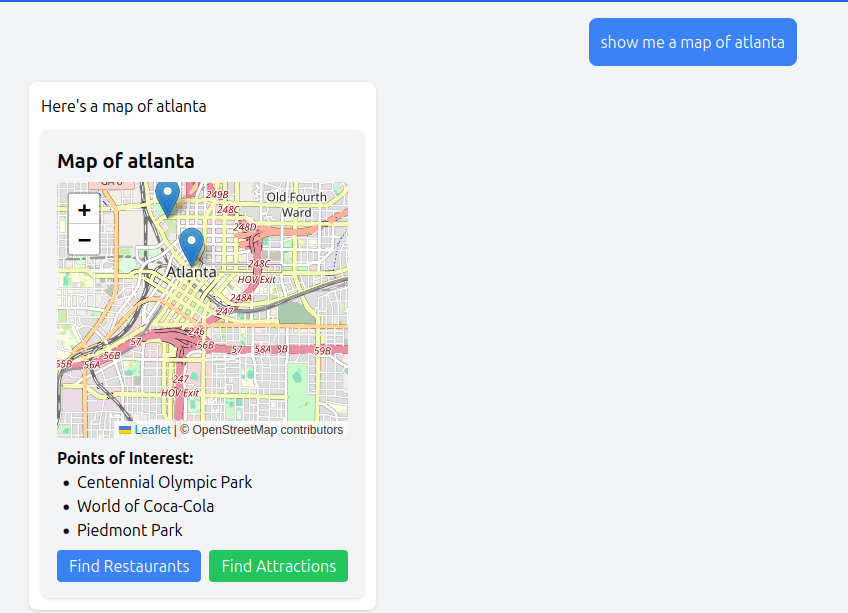The image size is (848, 613).
Task: Click the 59B exit label on the map
Action: point(322,351)
